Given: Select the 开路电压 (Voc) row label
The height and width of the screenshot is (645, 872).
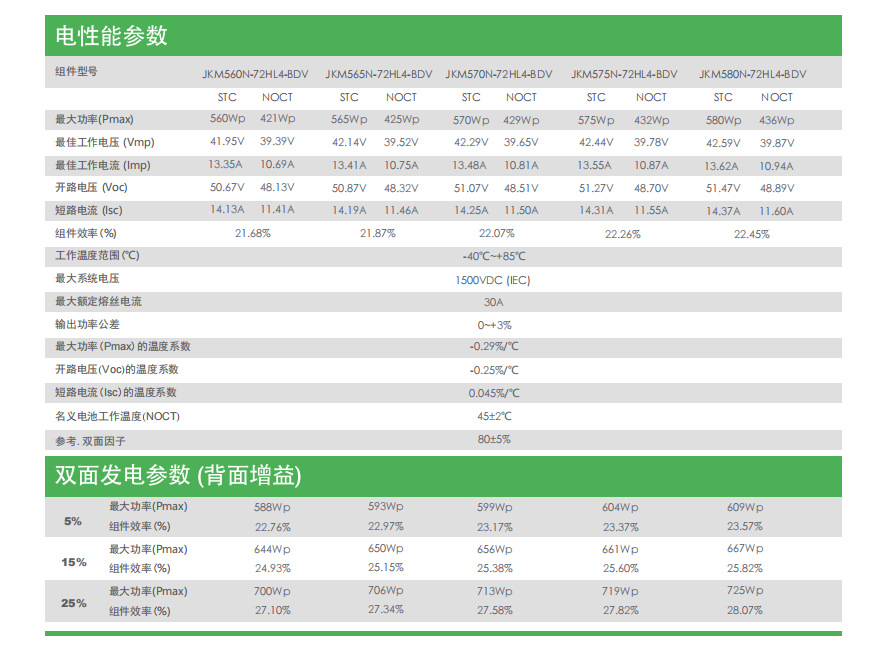Looking at the screenshot, I should coord(91,187).
